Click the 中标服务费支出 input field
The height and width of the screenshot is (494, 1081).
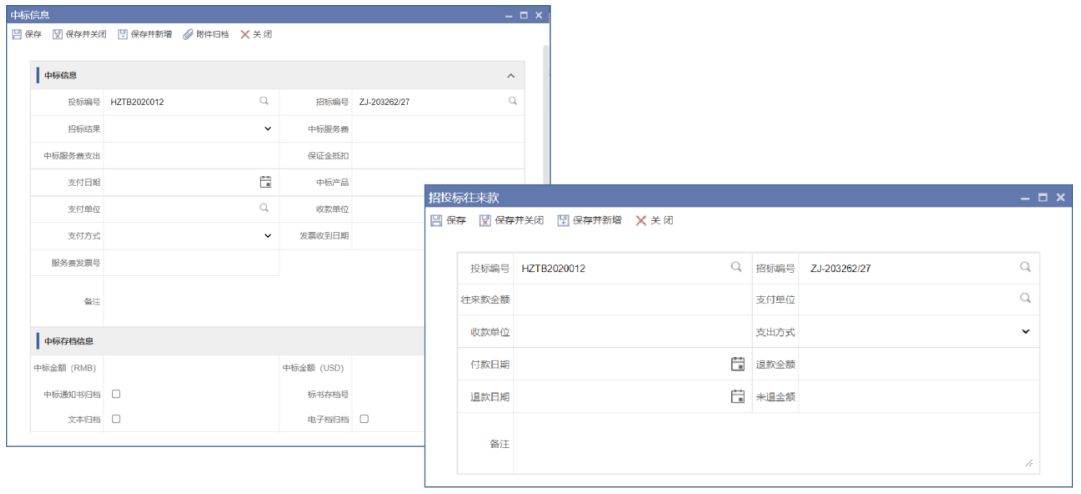(191, 156)
